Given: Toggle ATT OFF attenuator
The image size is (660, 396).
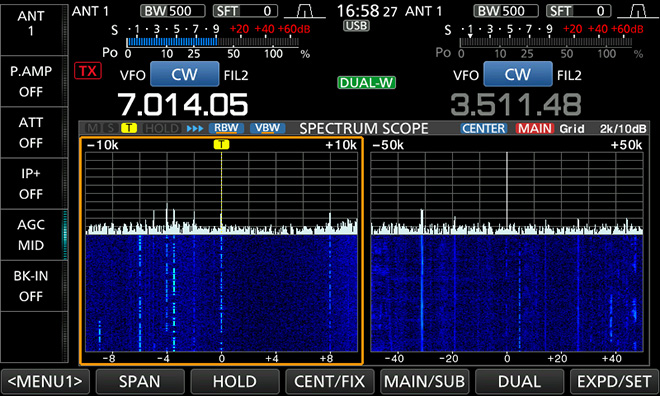Looking at the screenshot, I should coord(31,132).
